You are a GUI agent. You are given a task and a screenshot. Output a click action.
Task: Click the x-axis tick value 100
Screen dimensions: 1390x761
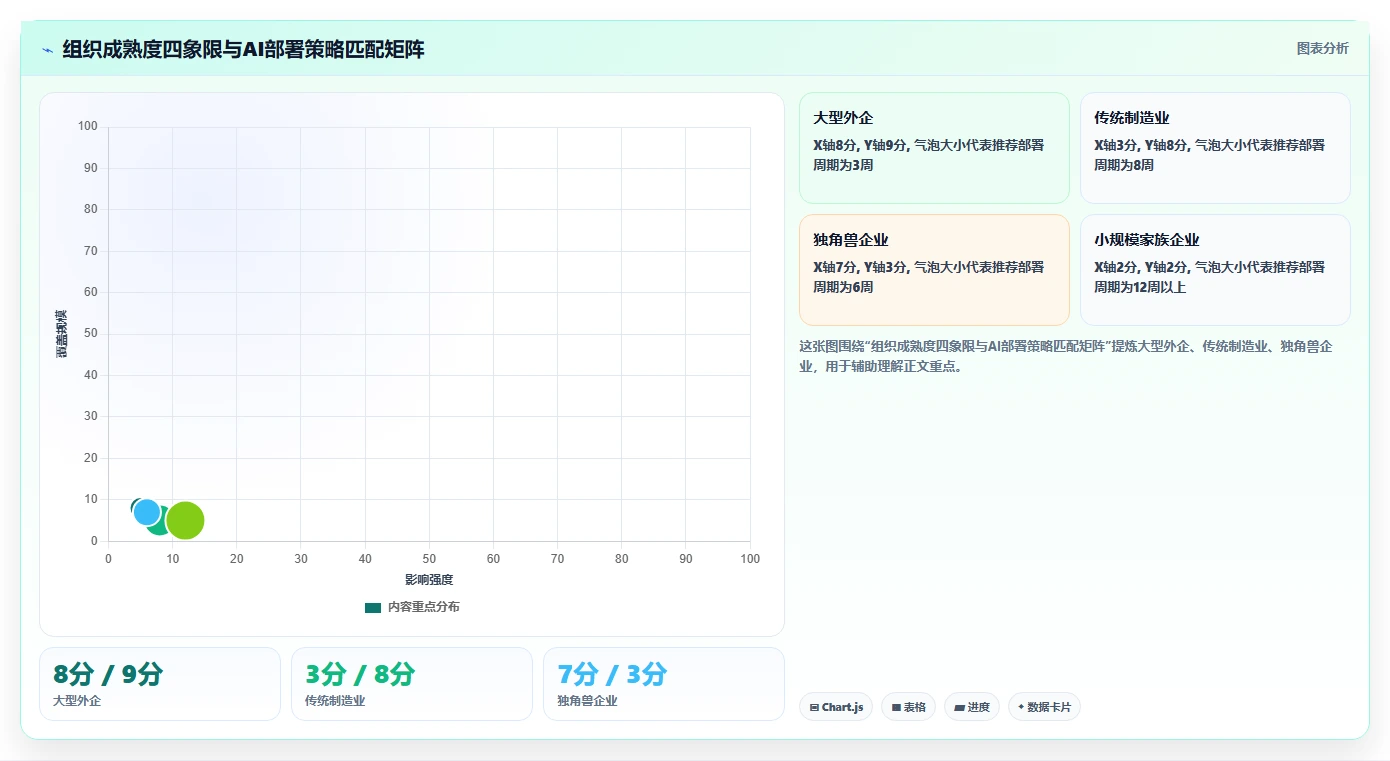pyautogui.click(x=750, y=559)
